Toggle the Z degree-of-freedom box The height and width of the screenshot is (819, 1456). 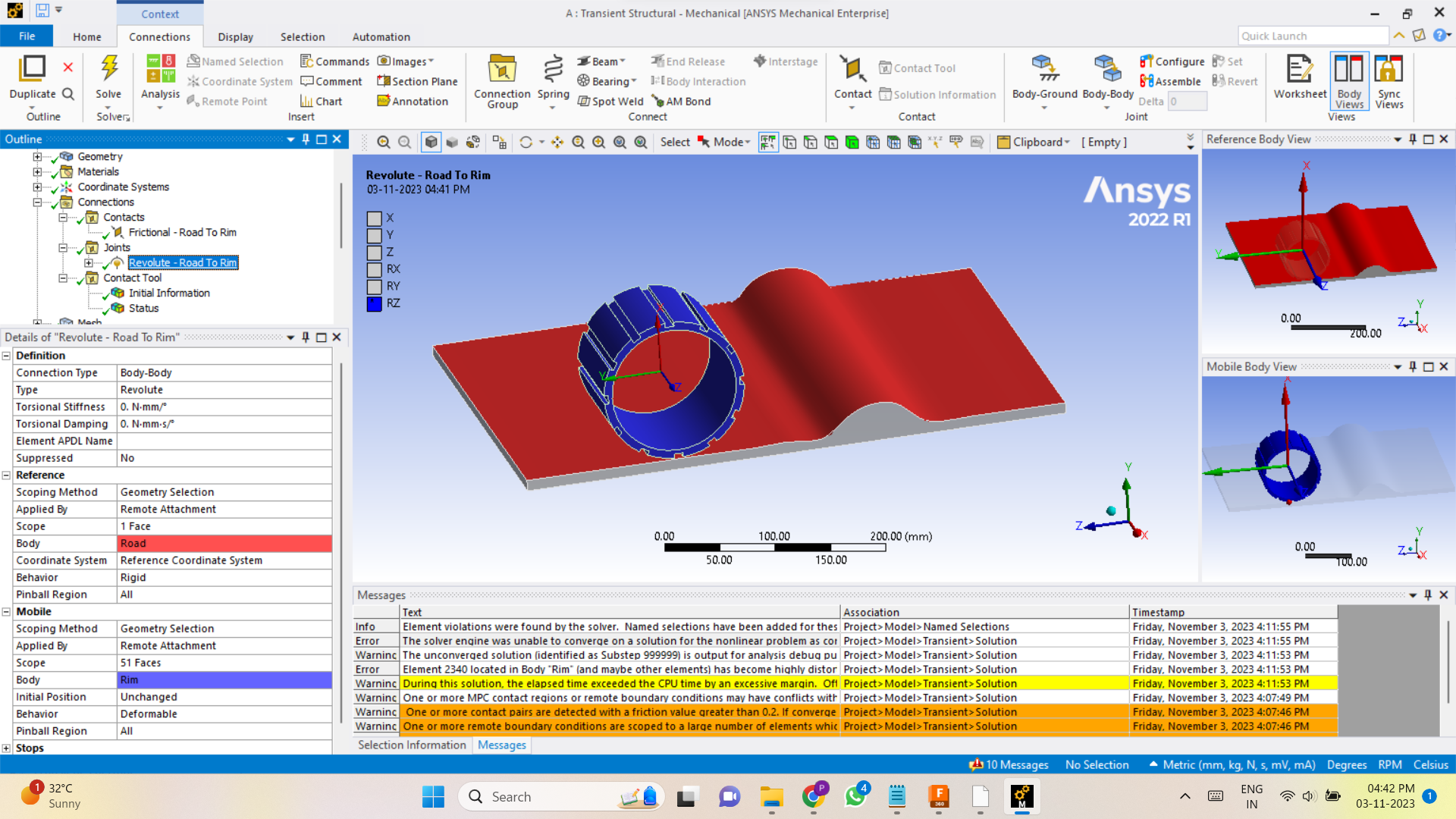pyautogui.click(x=374, y=253)
